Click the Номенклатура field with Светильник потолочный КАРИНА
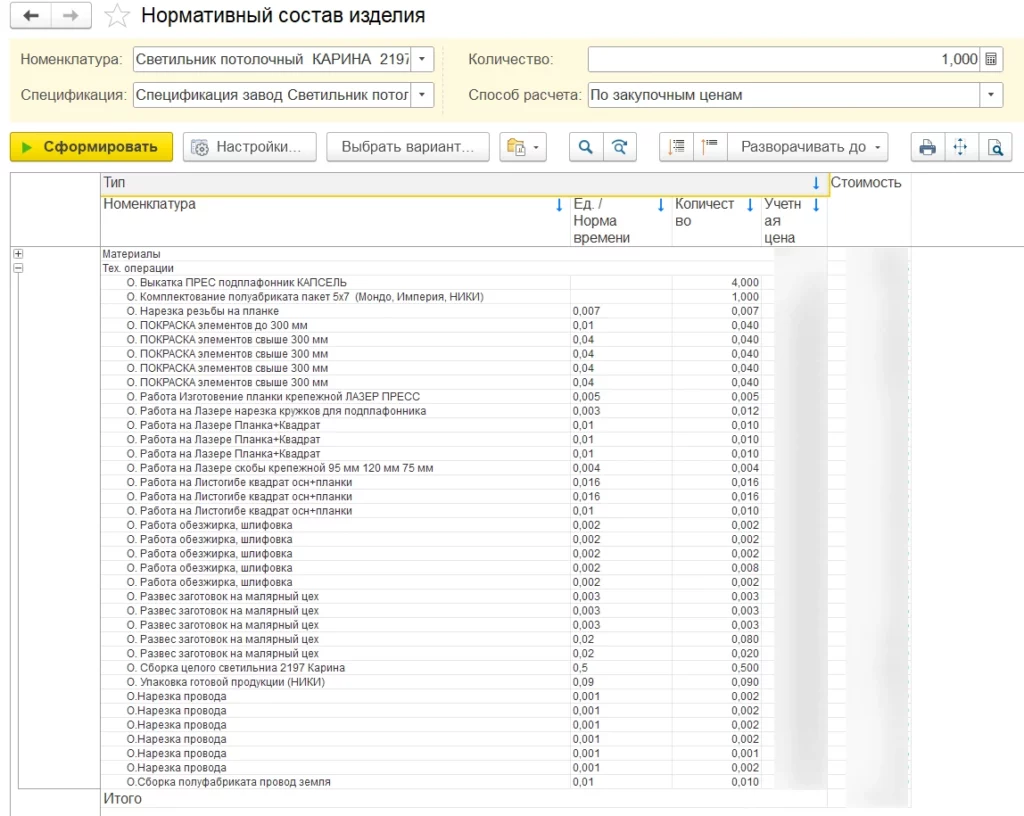The width and height of the screenshot is (1024, 816). (x=273, y=59)
